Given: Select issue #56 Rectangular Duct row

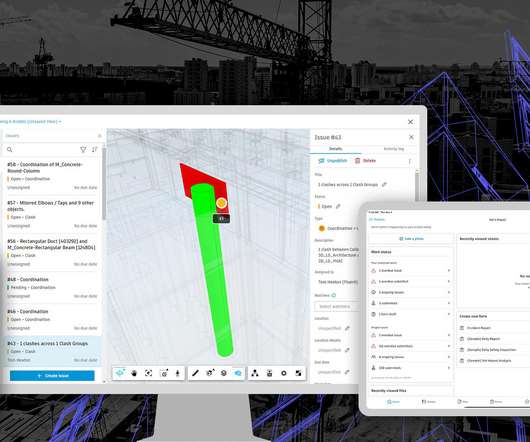Looking at the screenshot, I should [52, 252].
